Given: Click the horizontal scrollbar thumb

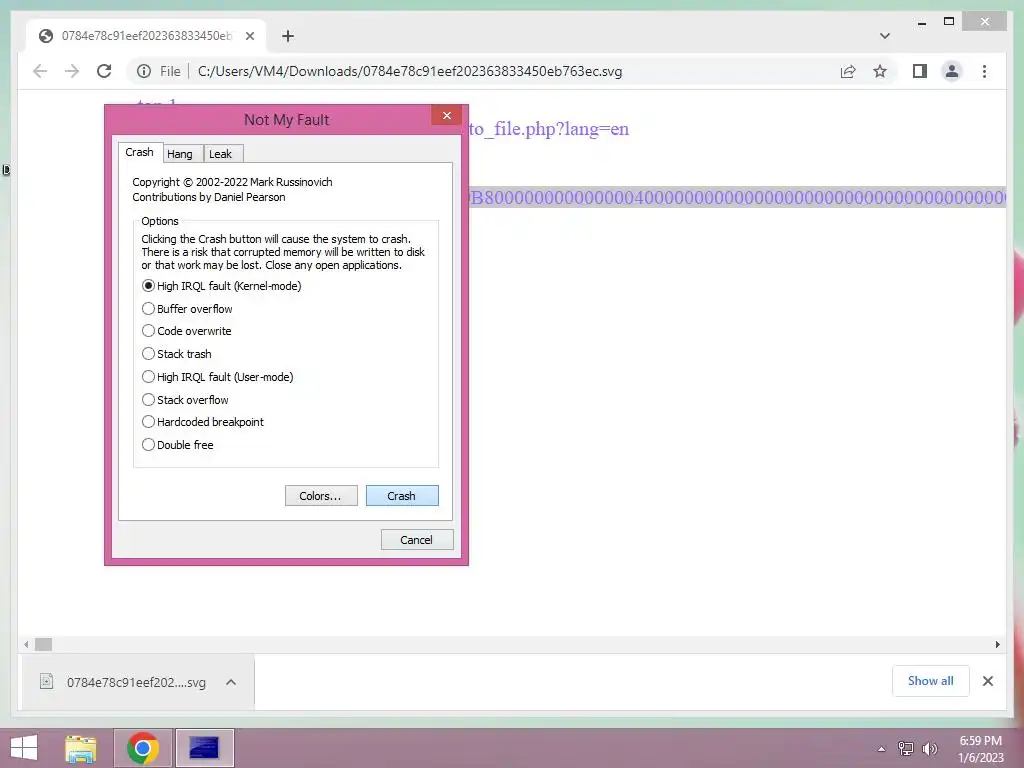Looking at the screenshot, I should tap(43, 645).
